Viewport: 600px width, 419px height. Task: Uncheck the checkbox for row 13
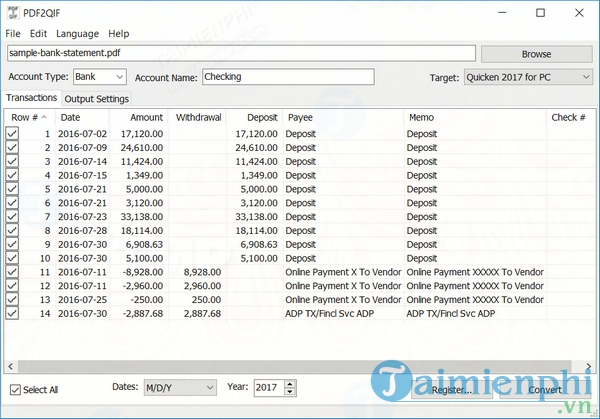tap(12, 299)
